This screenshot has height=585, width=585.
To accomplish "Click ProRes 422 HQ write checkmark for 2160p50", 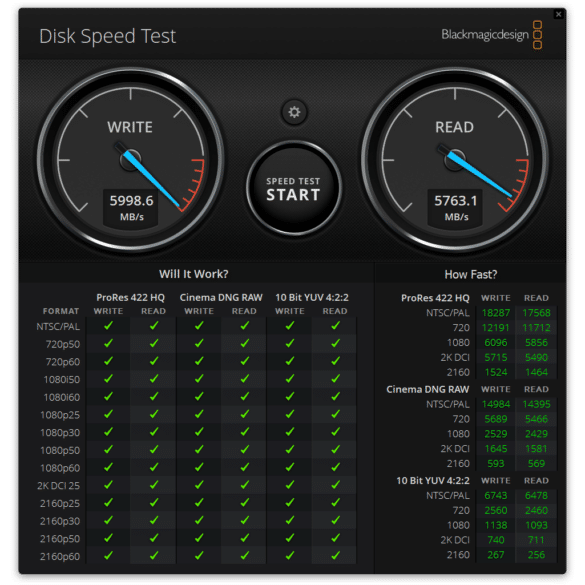I will [108, 538].
